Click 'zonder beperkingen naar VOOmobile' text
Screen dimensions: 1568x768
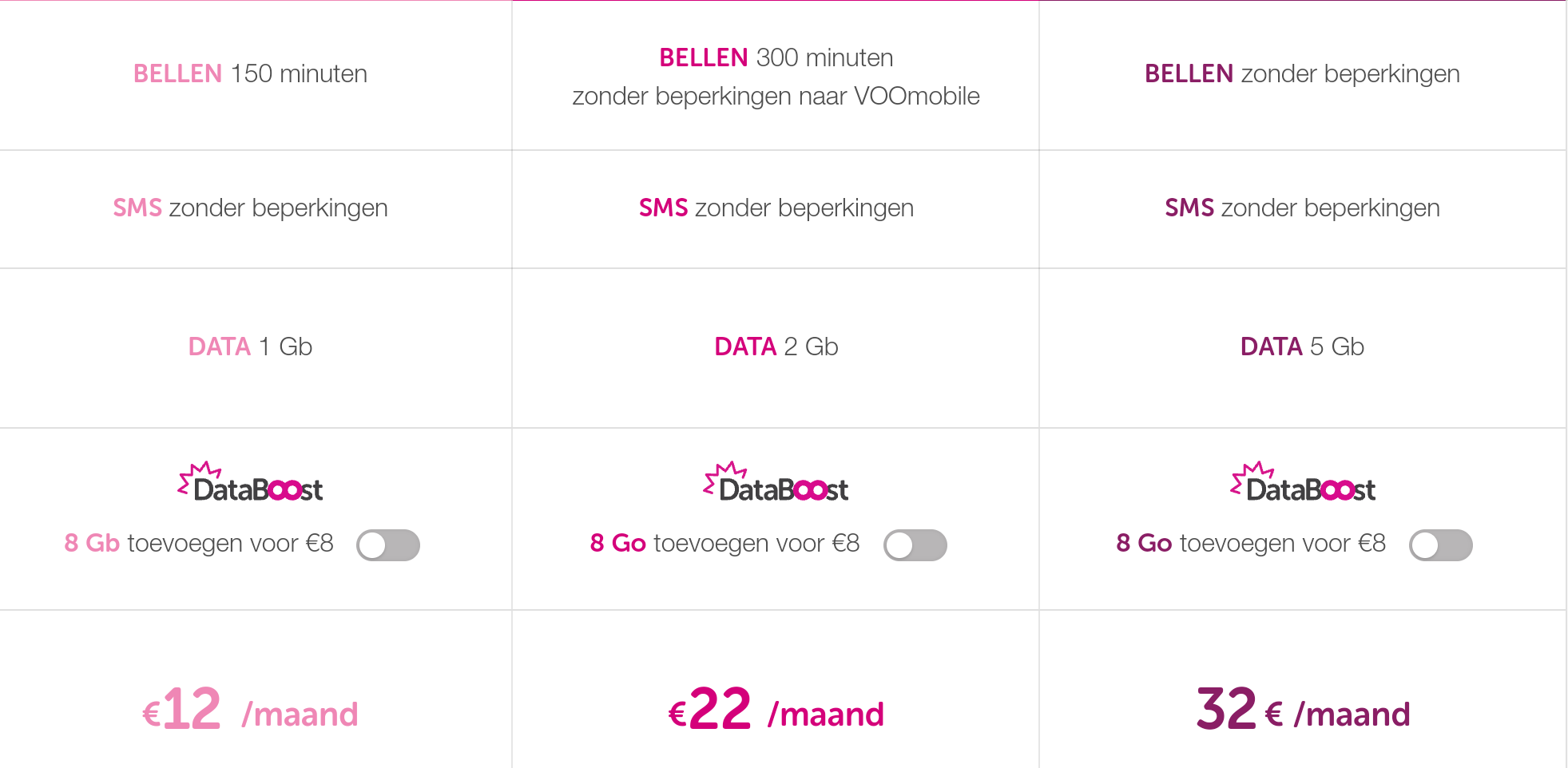pos(776,96)
